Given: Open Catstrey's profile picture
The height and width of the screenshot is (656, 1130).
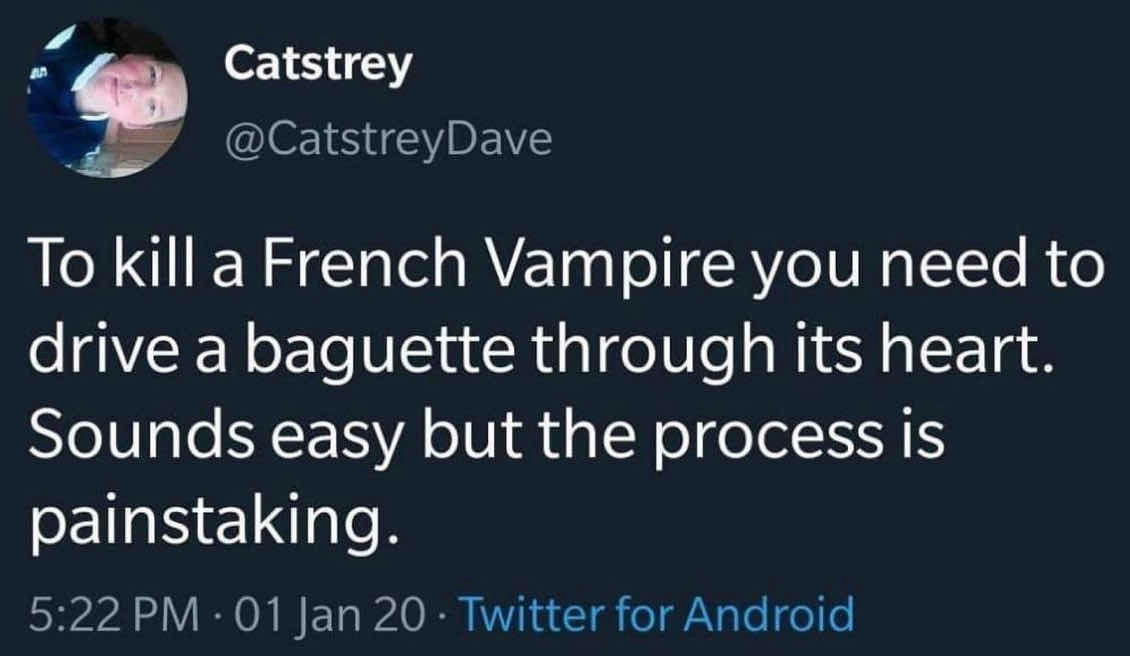Looking at the screenshot, I should pyautogui.click(x=107, y=97).
